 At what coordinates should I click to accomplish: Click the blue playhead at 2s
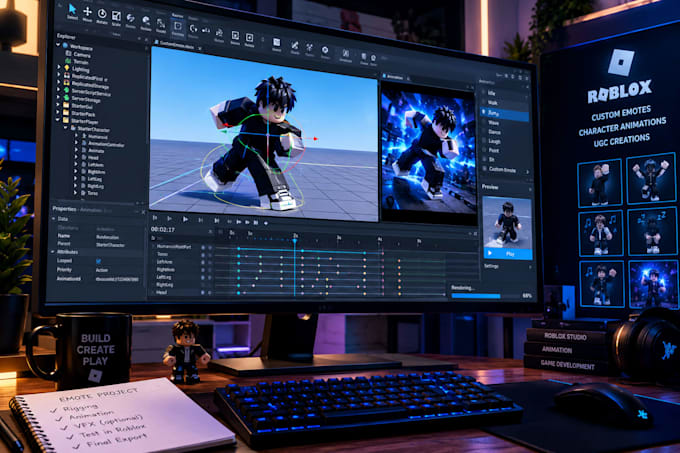click(294, 241)
